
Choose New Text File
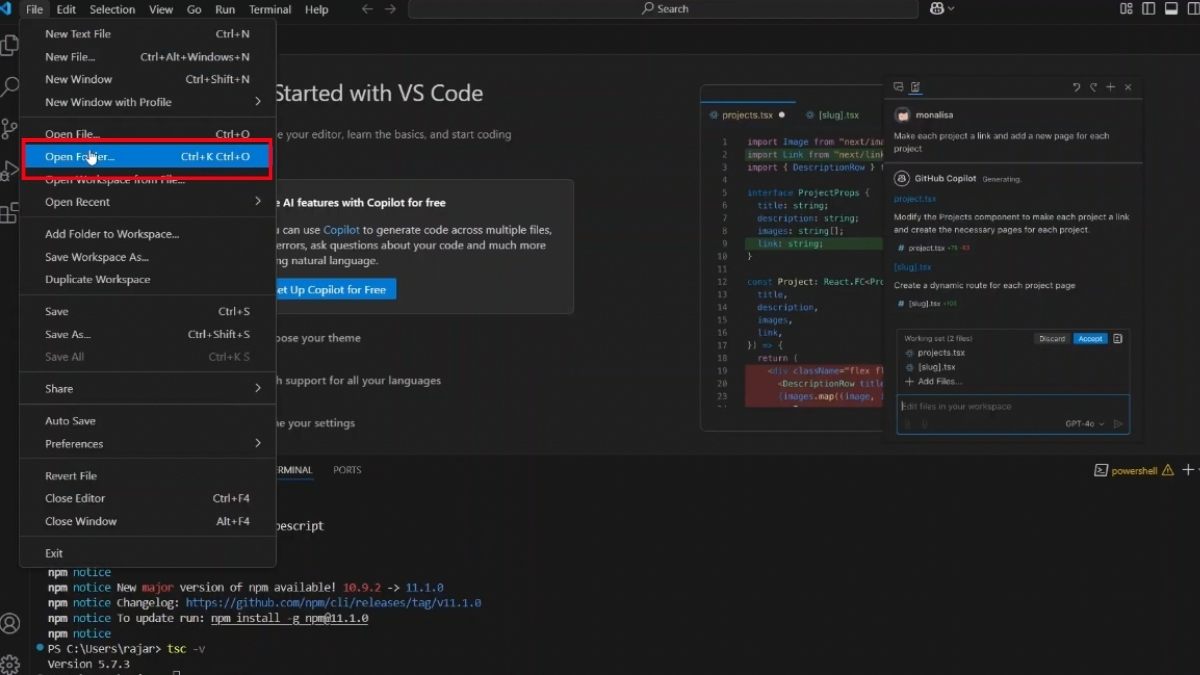[148, 34]
